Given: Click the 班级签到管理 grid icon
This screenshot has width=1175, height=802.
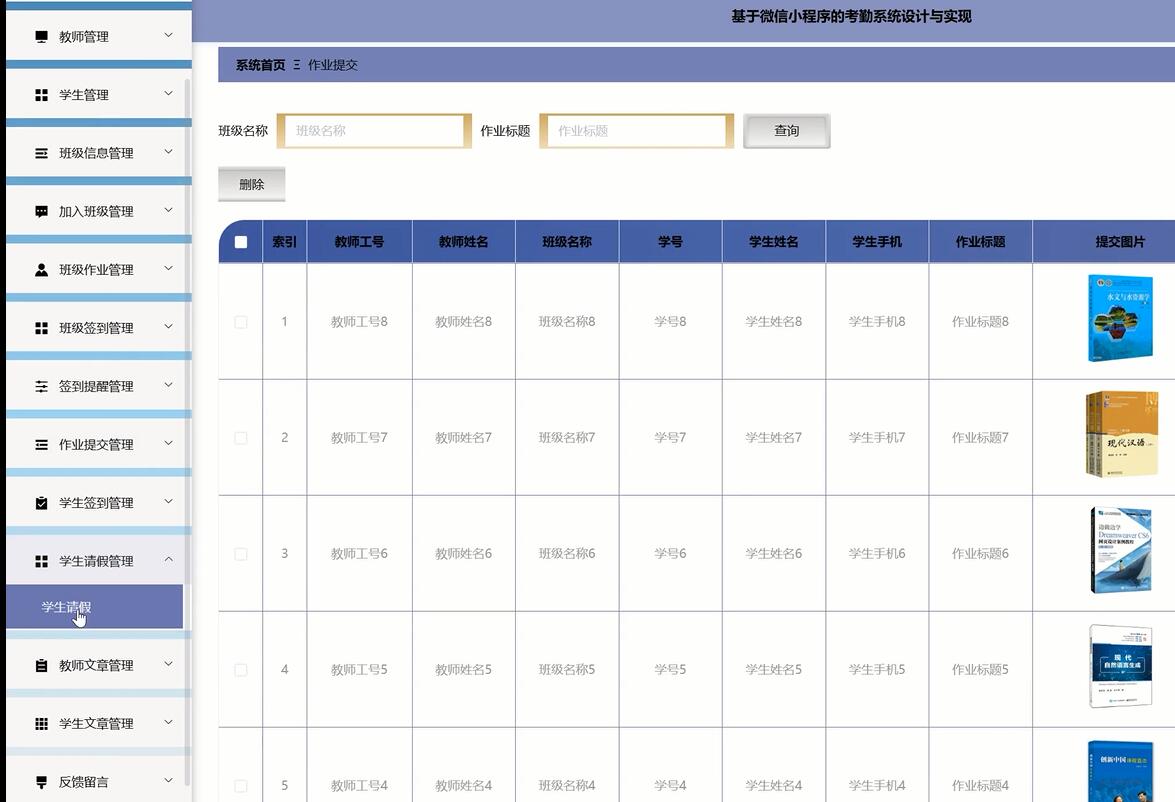Looking at the screenshot, I should coord(41,328).
